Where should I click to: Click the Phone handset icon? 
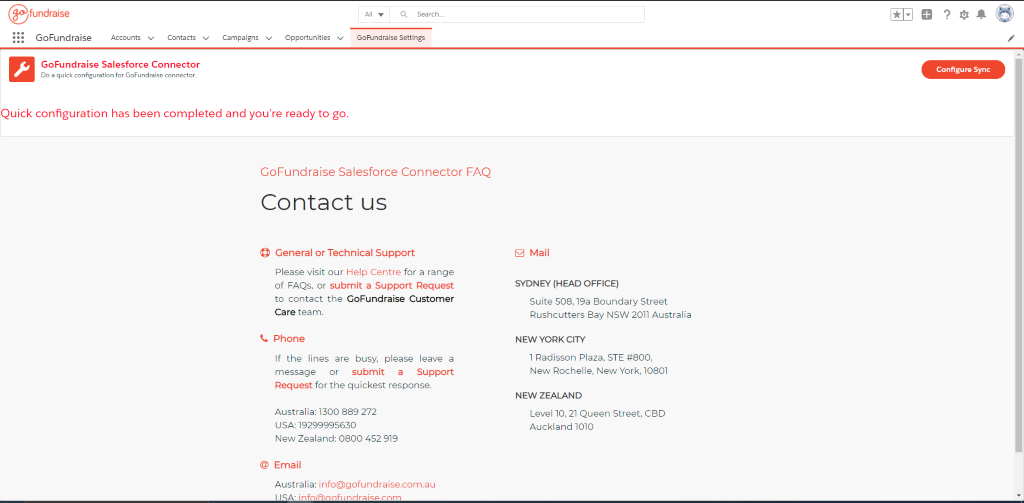click(x=264, y=338)
